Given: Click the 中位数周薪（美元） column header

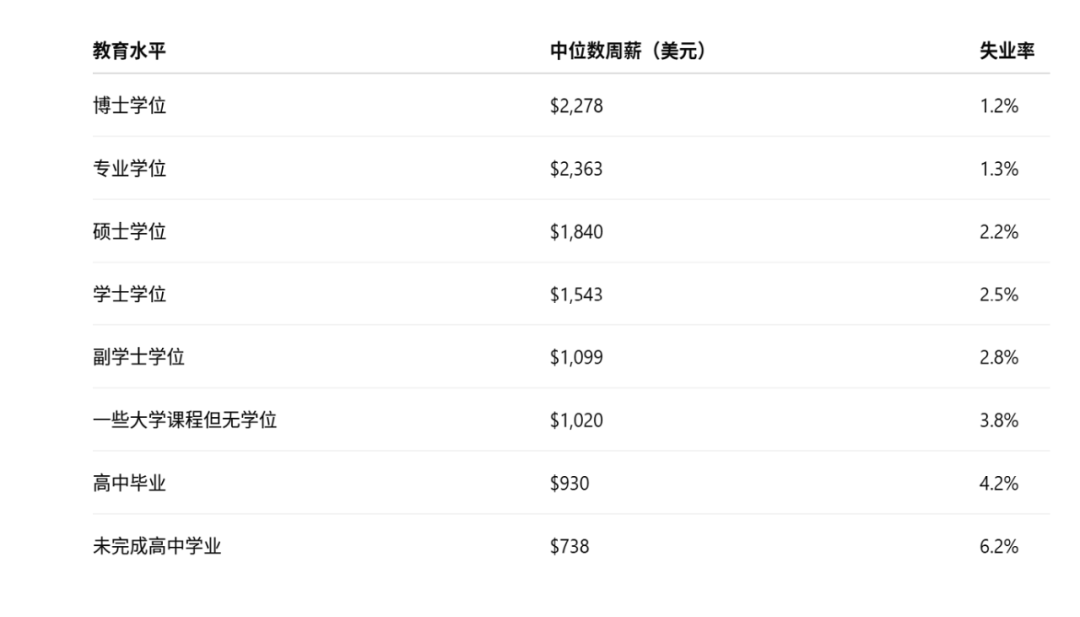Looking at the screenshot, I should 630,51.
